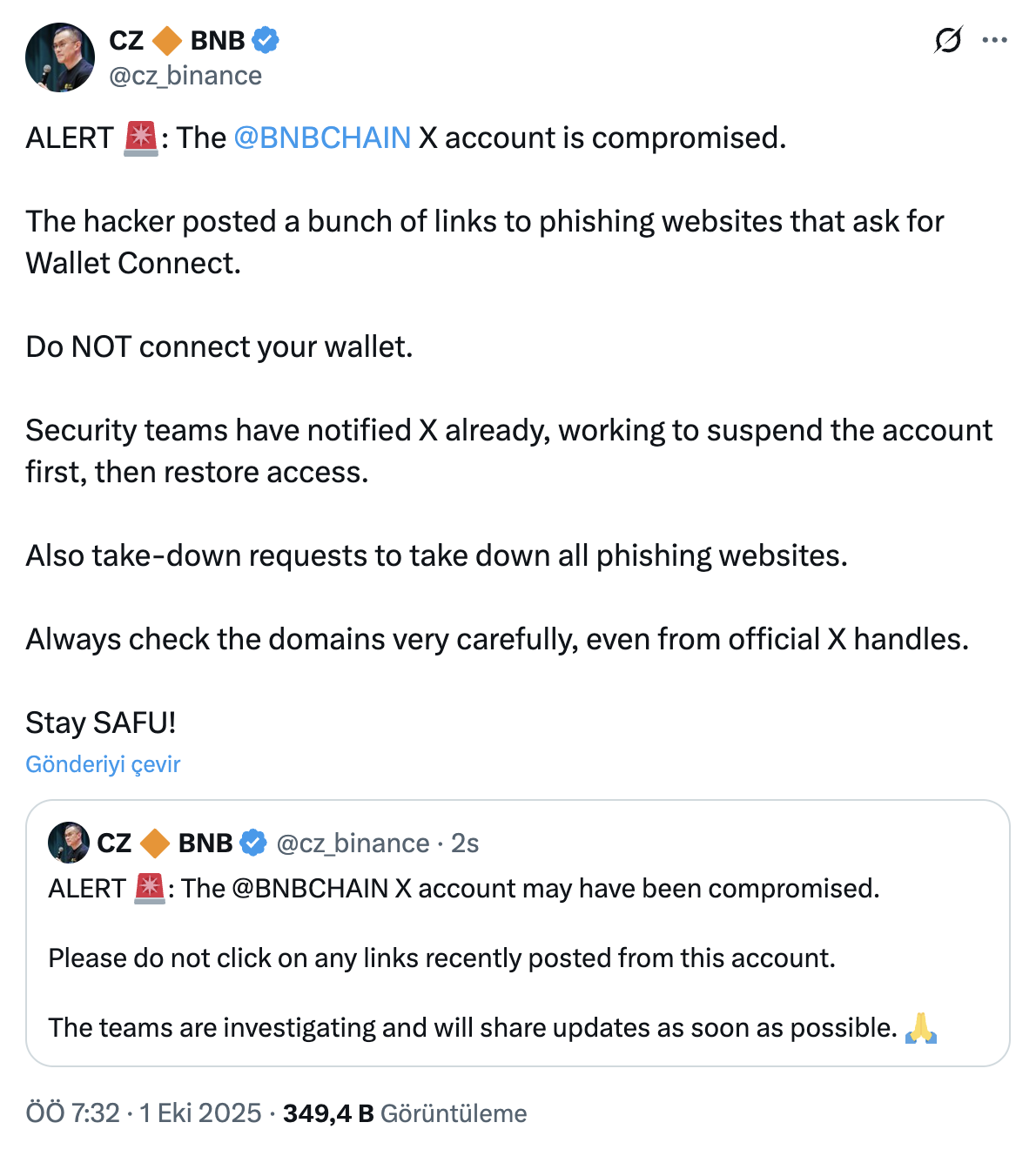
Task: Click the orange diamond in the quoted post name
Action: (155, 843)
